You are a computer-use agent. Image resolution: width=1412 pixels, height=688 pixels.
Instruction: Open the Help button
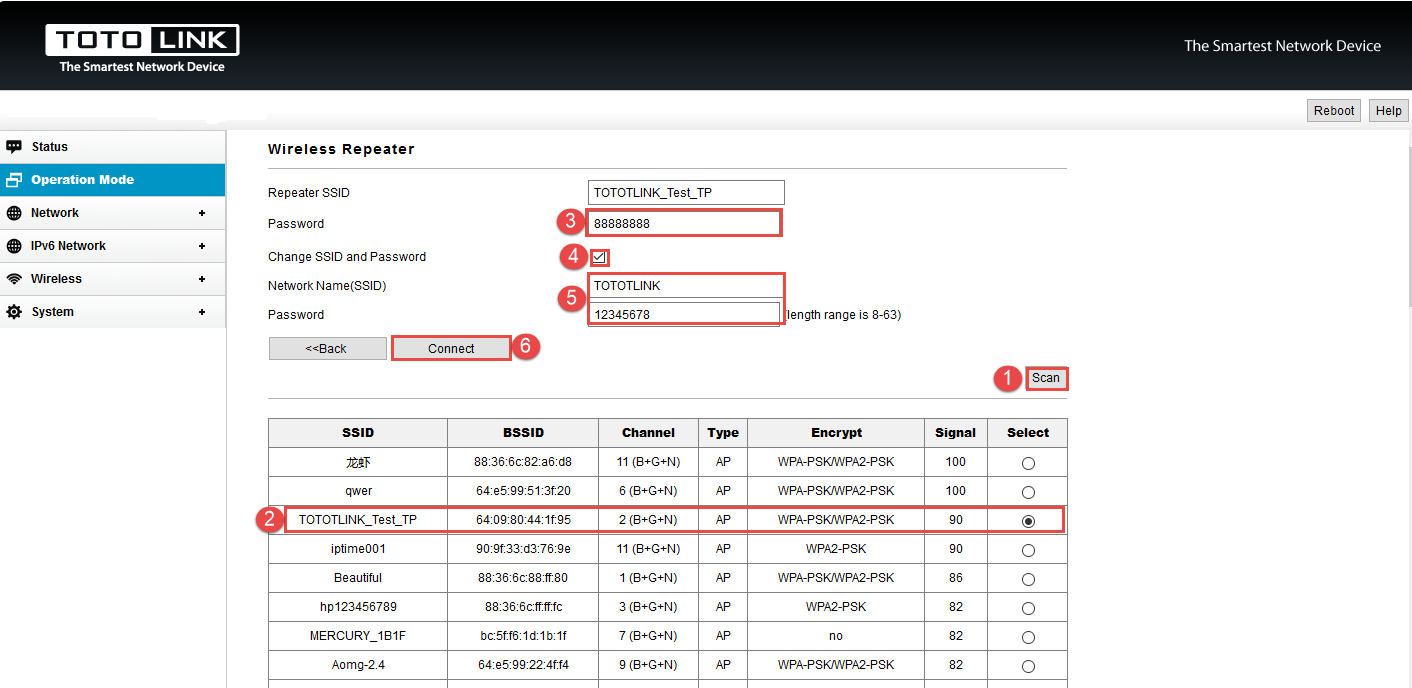[x=1388, y=111]
